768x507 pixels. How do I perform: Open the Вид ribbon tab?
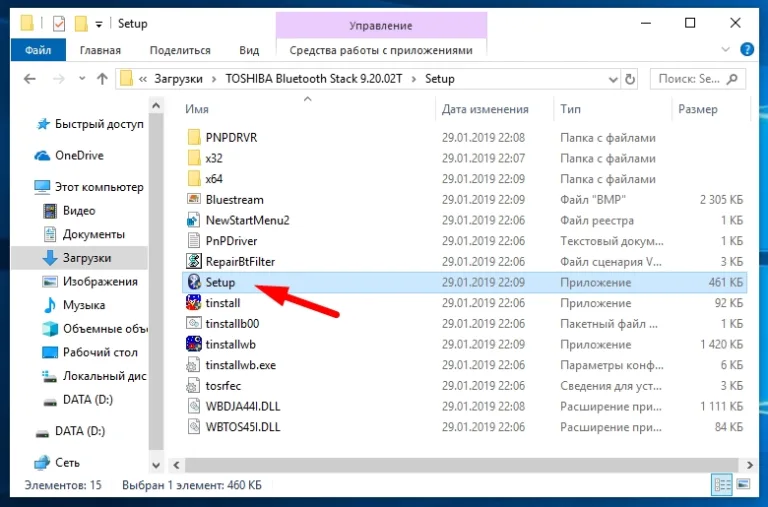pos(249,50)
